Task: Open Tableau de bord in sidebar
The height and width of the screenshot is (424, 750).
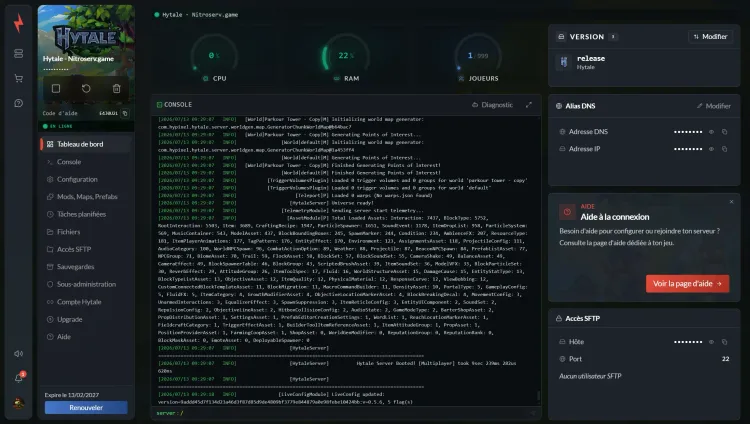Action: click(x=86, y=144)
